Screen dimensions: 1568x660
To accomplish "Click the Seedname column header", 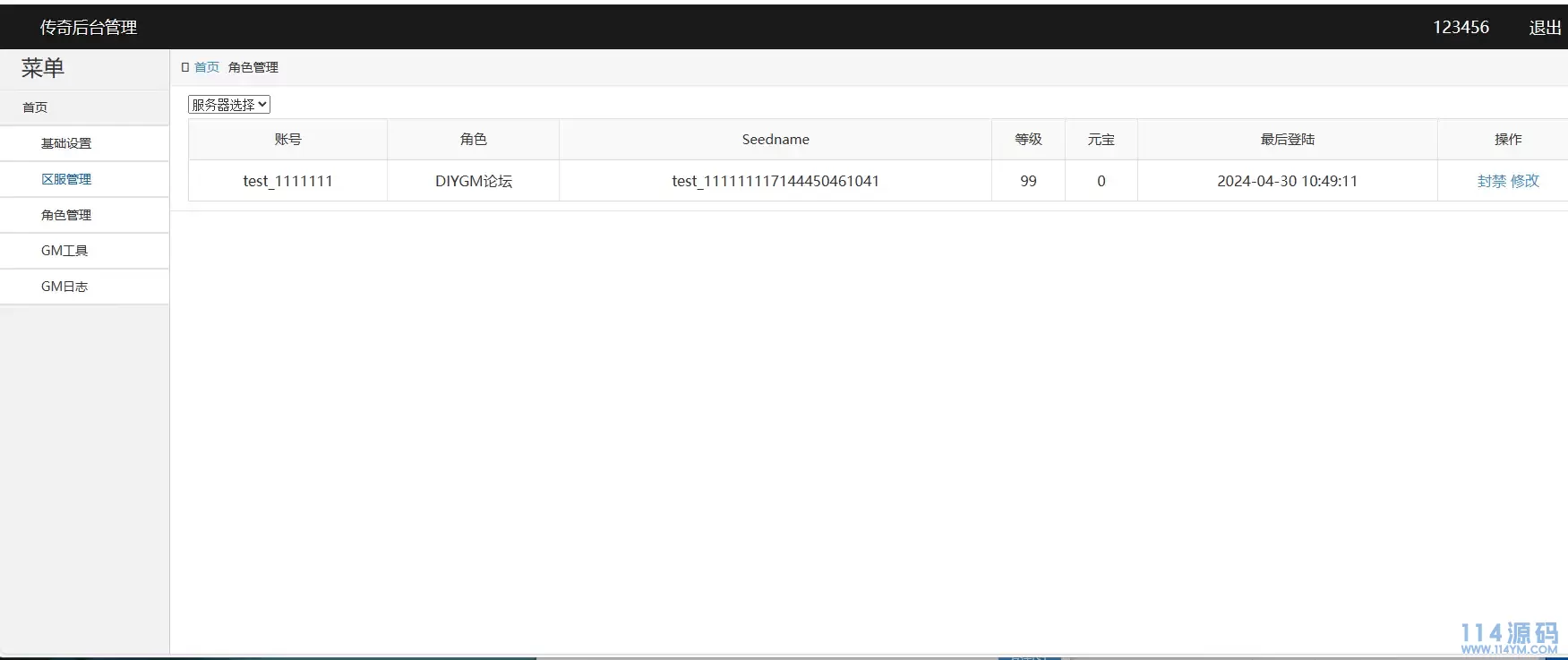I will click(x=775, y=140).
